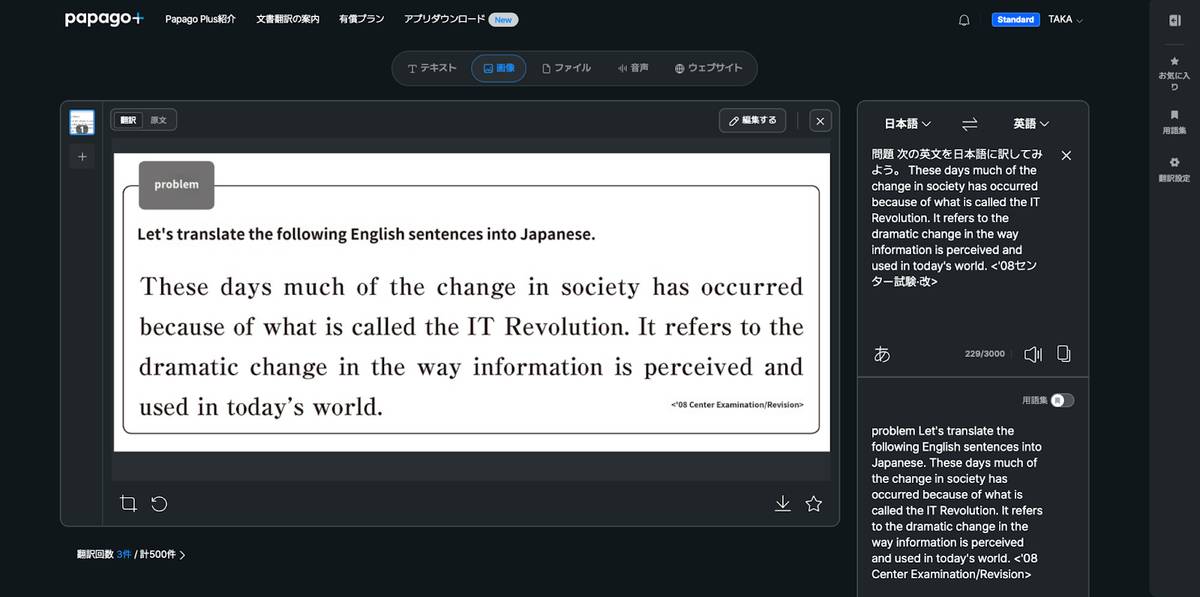Download the translated image
This screenshot has height=597, width=1200.
tap(783, 504)
